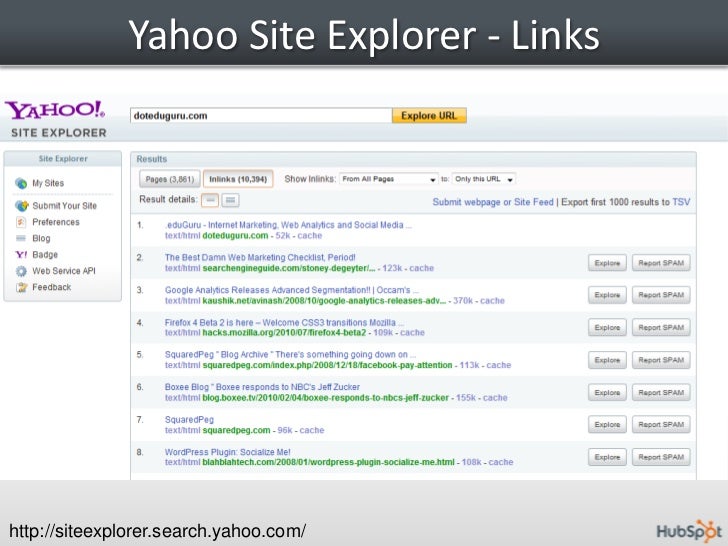Open Google Analytics Advanced Segmentation result
The height and width of the screenshot is (546, 728).
coord(292,290)
